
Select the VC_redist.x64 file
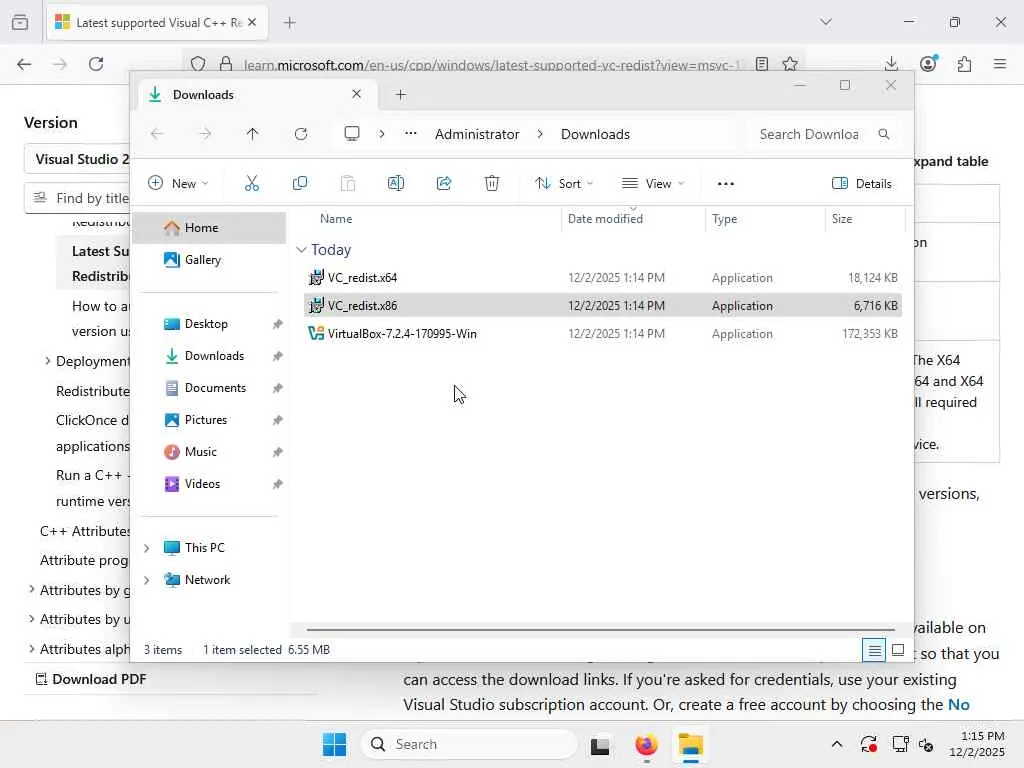[x=603, y=278]
